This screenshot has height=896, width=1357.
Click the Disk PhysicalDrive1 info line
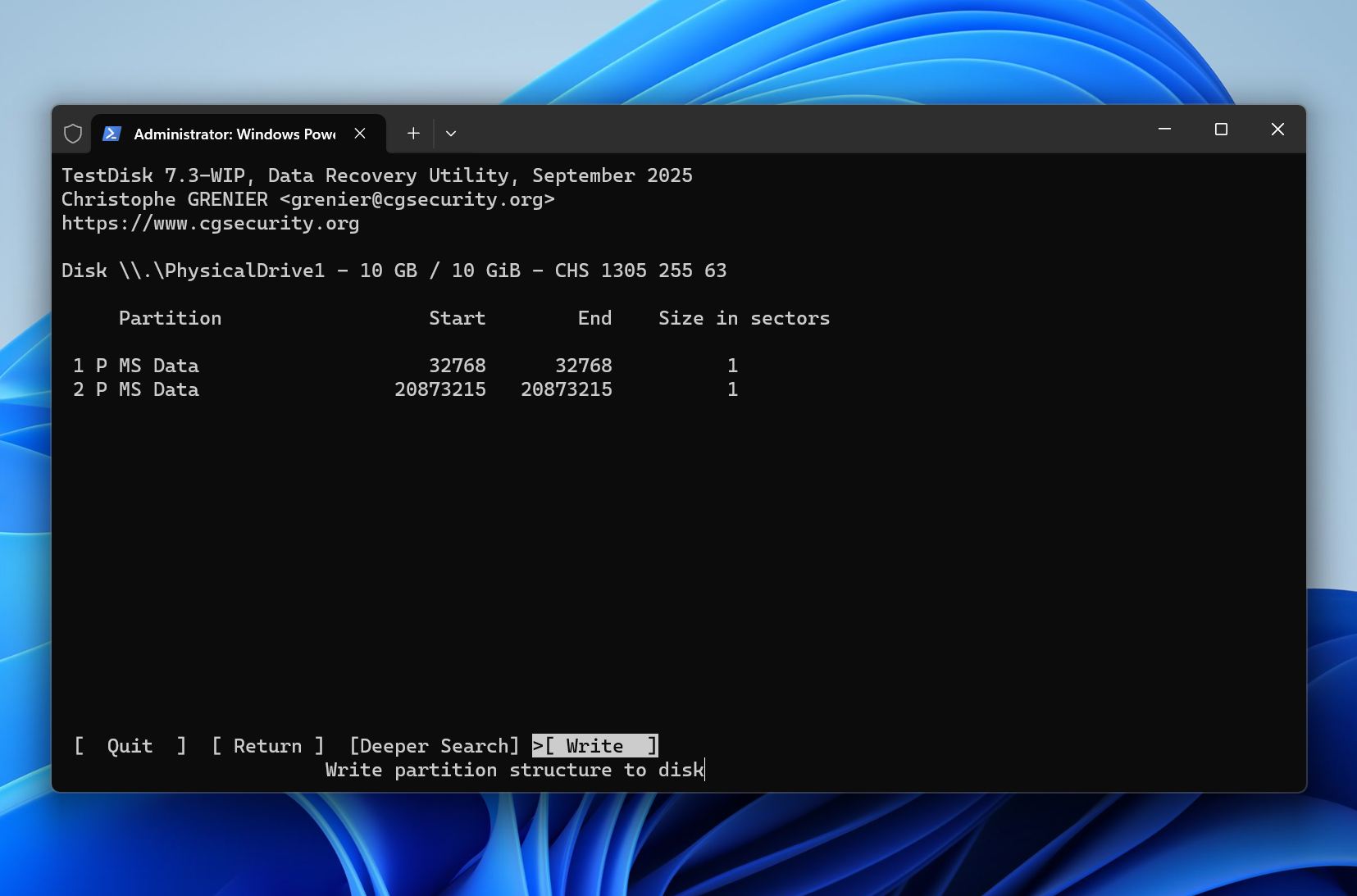click(x=394, y=271)
